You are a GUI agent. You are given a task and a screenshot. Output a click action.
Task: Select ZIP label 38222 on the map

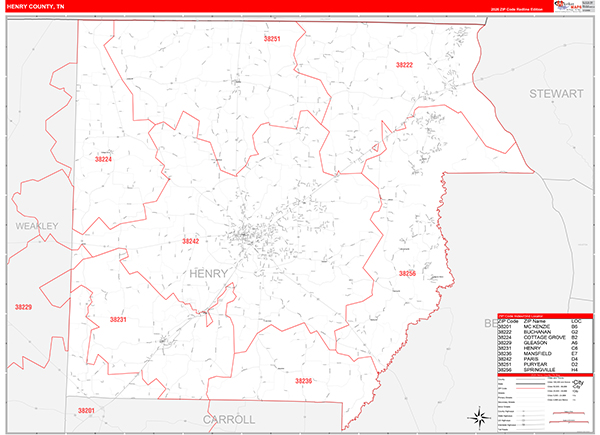coord(404,65)
